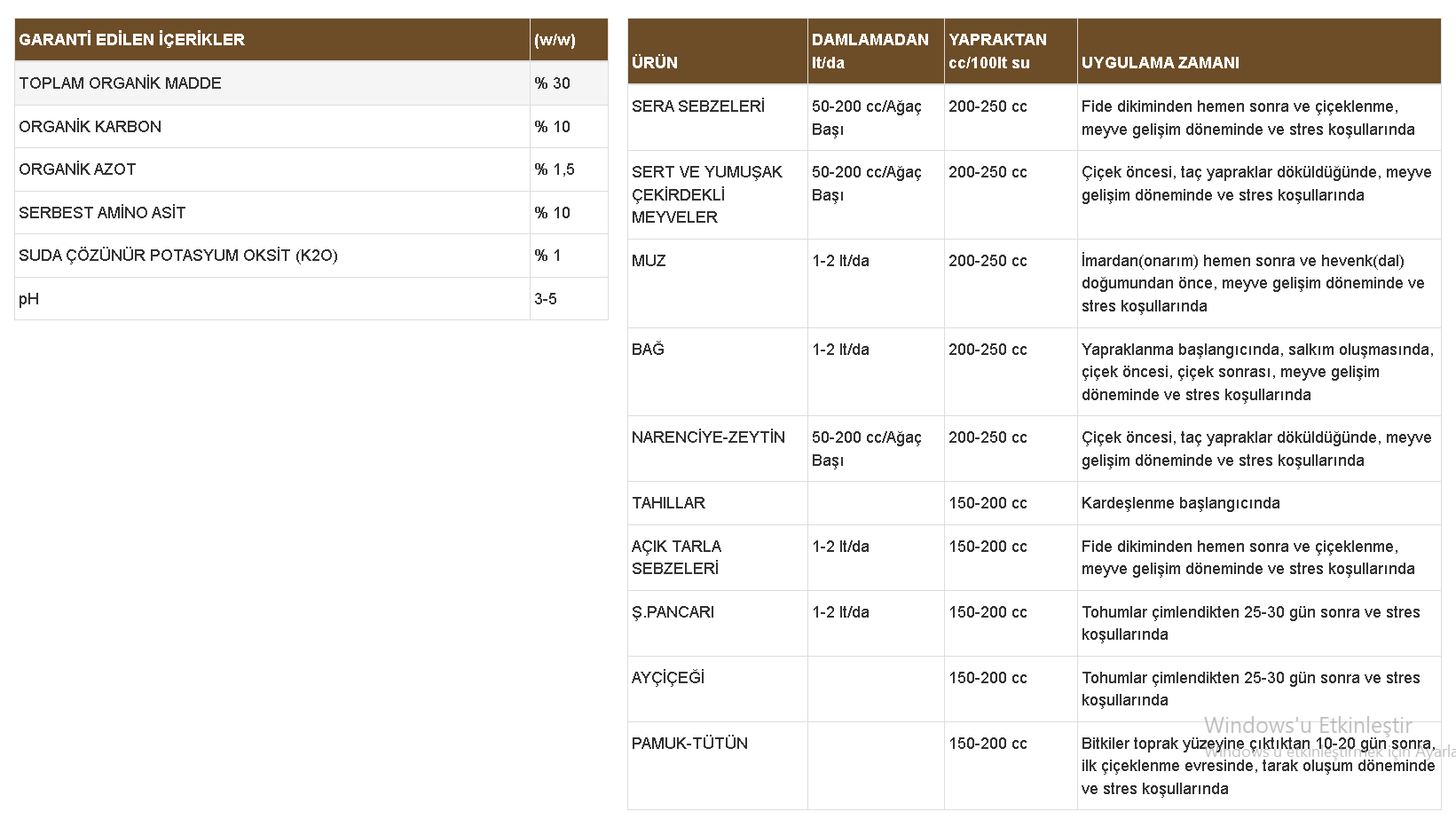The width and height of the screenshot is (1456, 819).
Task: Select the NARENCİYE-ZEYTİN product cell
Action: [x=708, y=437]
